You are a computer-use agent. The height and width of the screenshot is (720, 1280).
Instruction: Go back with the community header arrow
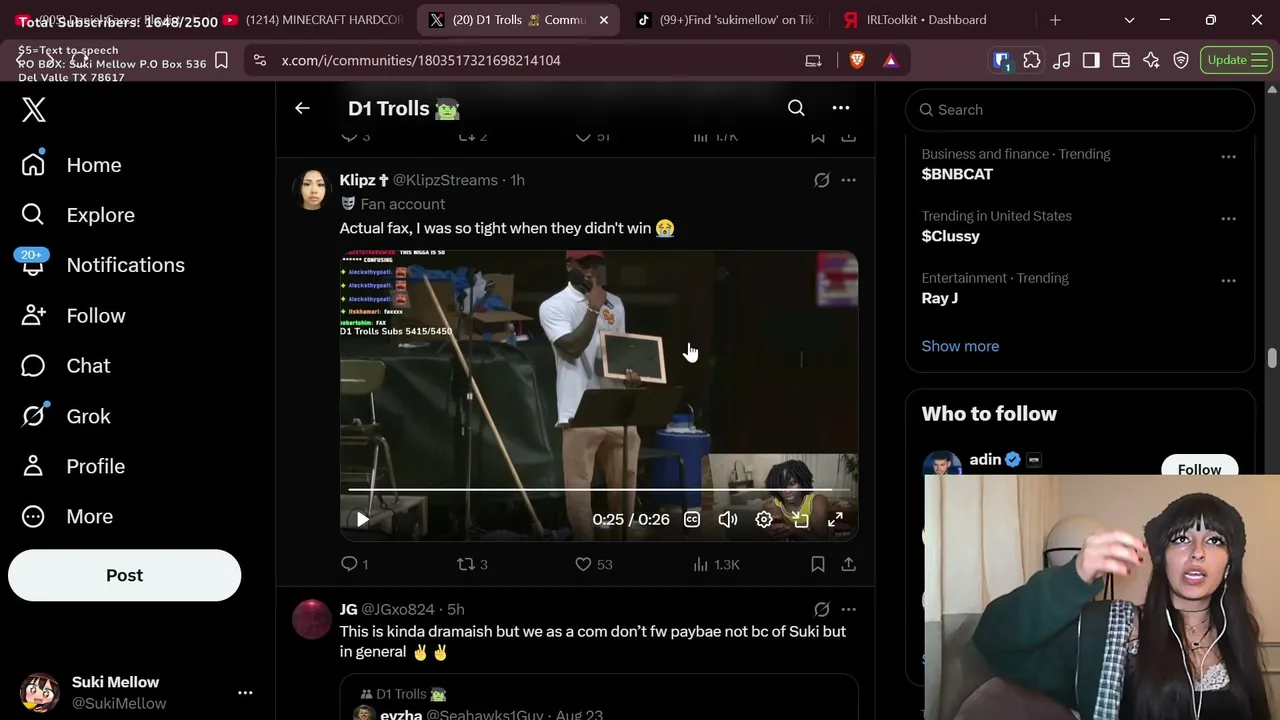coord(302,108)
